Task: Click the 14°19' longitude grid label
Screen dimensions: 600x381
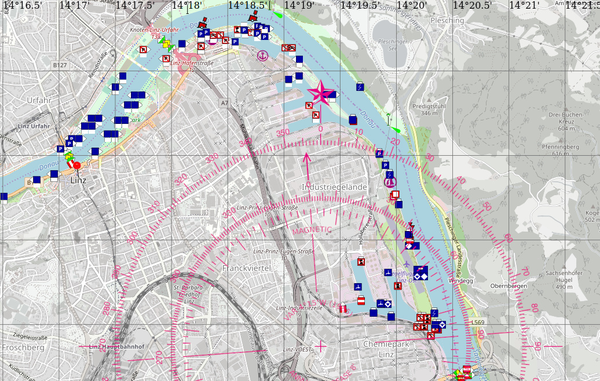Action: [299, 5]
